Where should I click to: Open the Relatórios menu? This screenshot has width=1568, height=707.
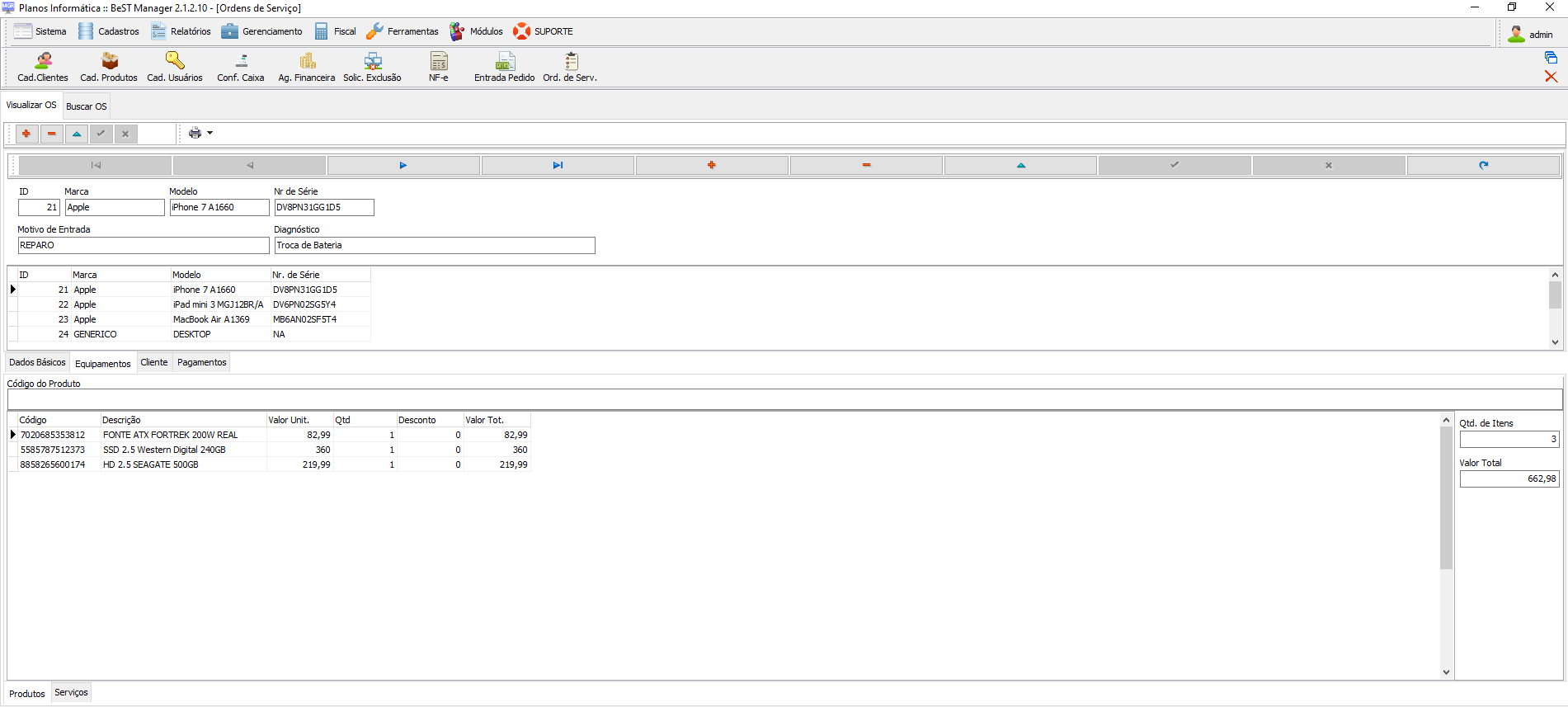point(181,31)
